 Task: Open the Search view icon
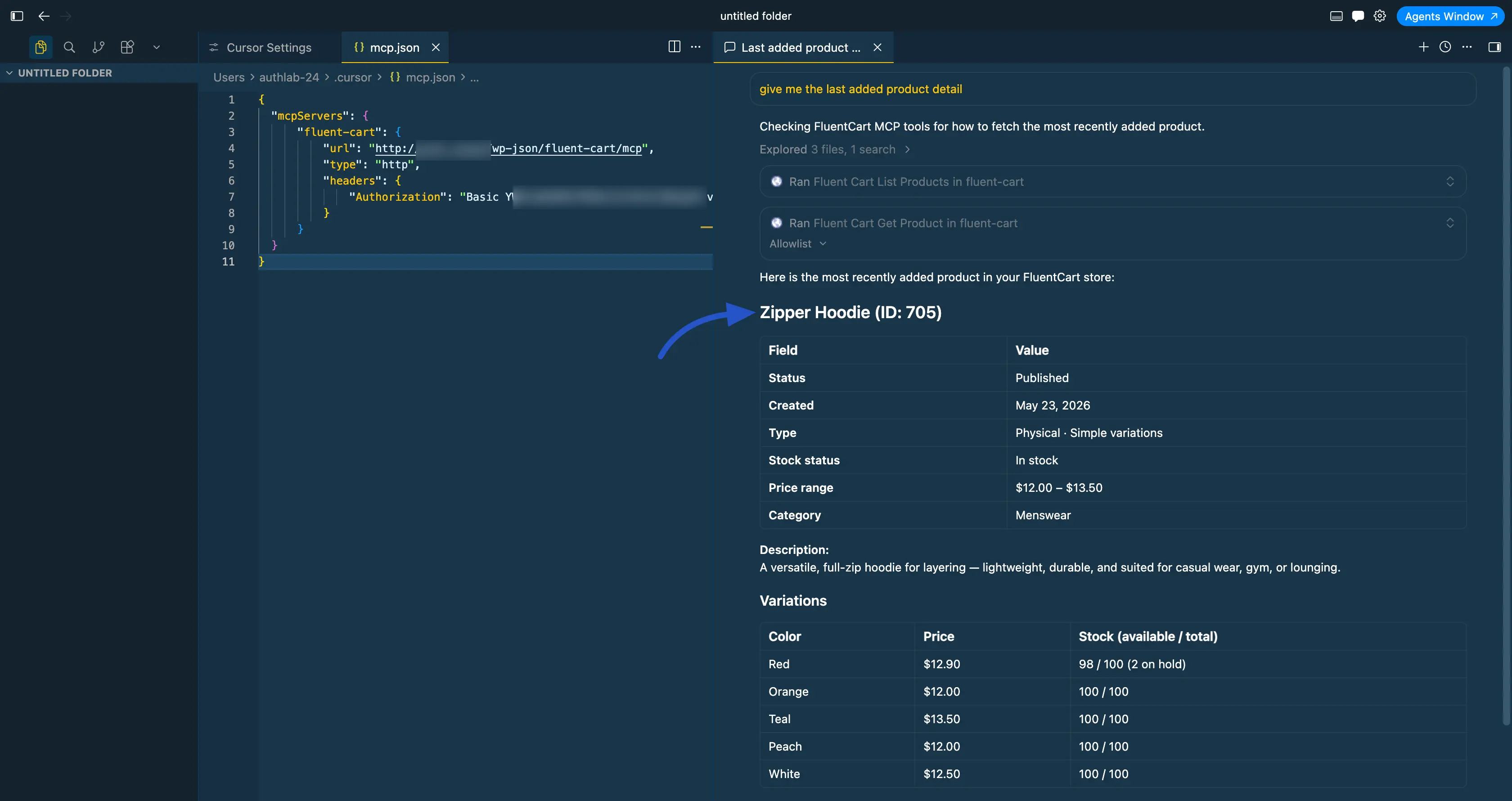tap(69, 47)
